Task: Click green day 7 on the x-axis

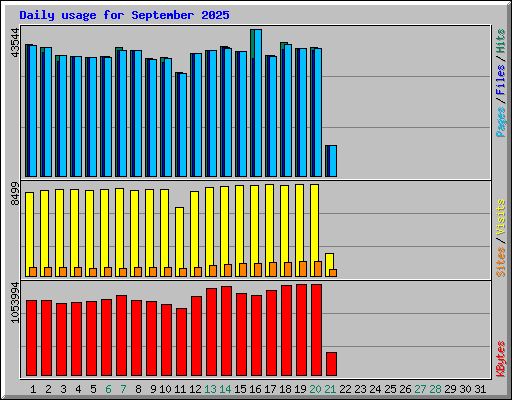Action: tap(123, 389)
